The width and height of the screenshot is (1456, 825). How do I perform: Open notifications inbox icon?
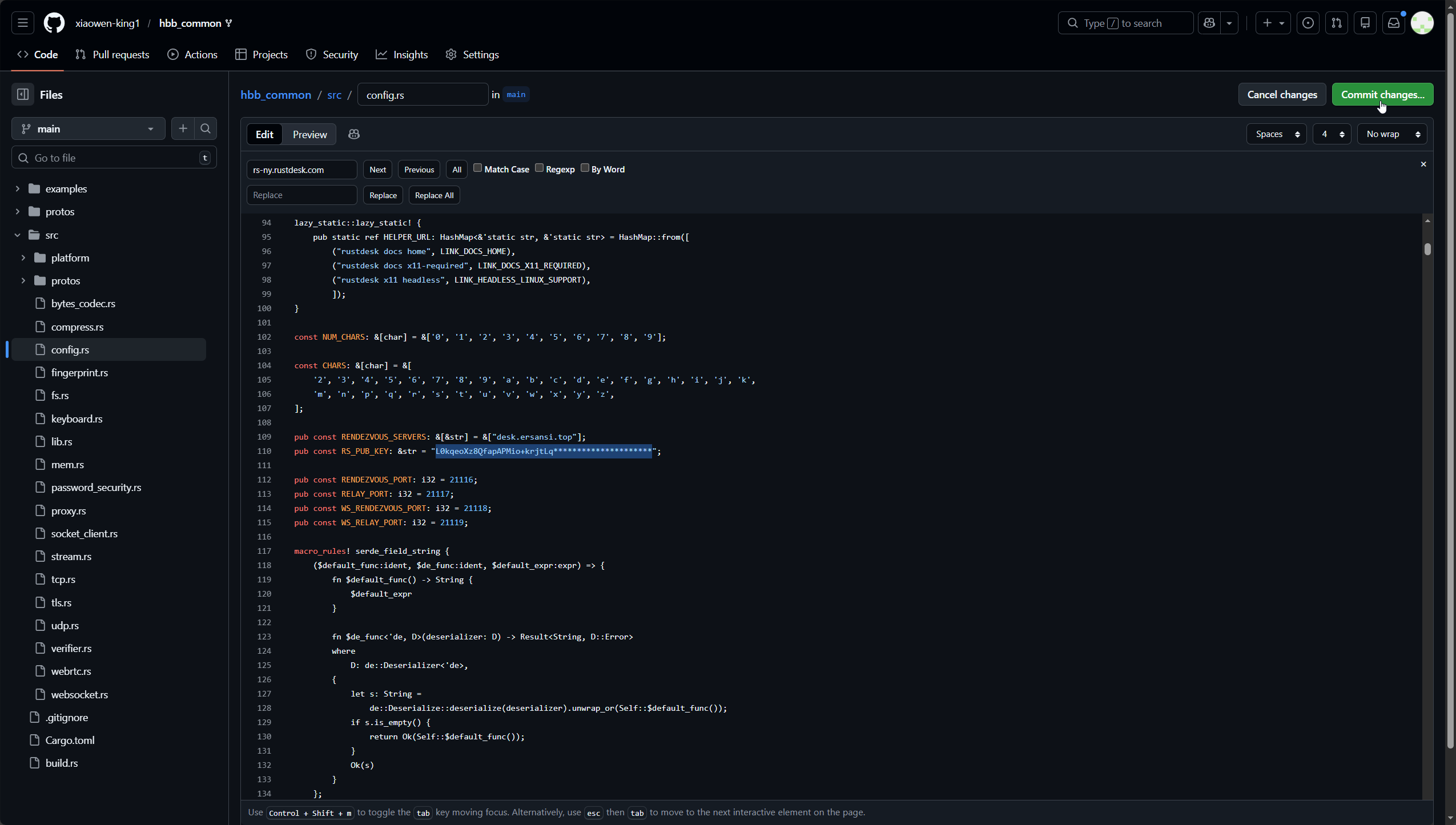[1394, 23]
